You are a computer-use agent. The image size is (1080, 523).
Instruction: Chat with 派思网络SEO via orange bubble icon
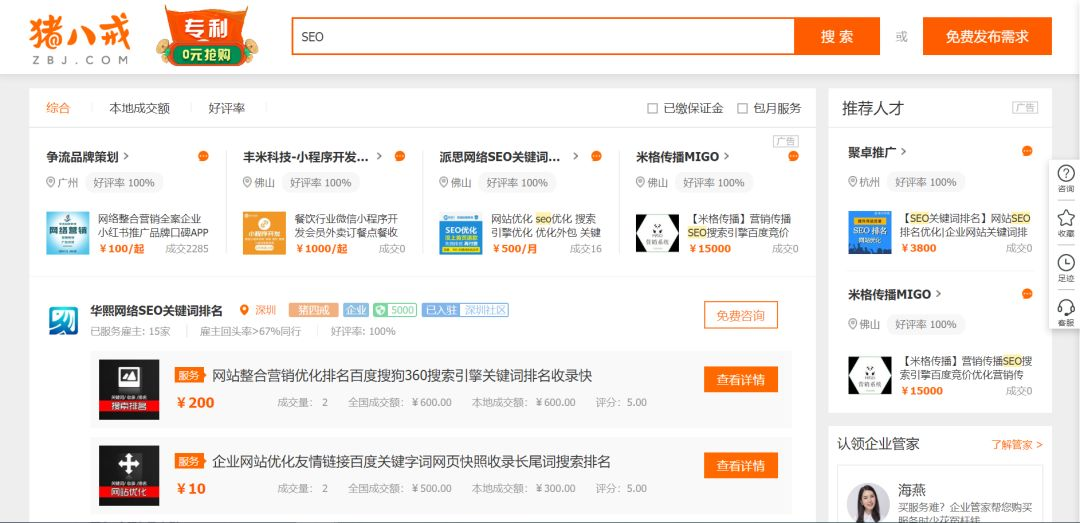(x=596, y=156)
